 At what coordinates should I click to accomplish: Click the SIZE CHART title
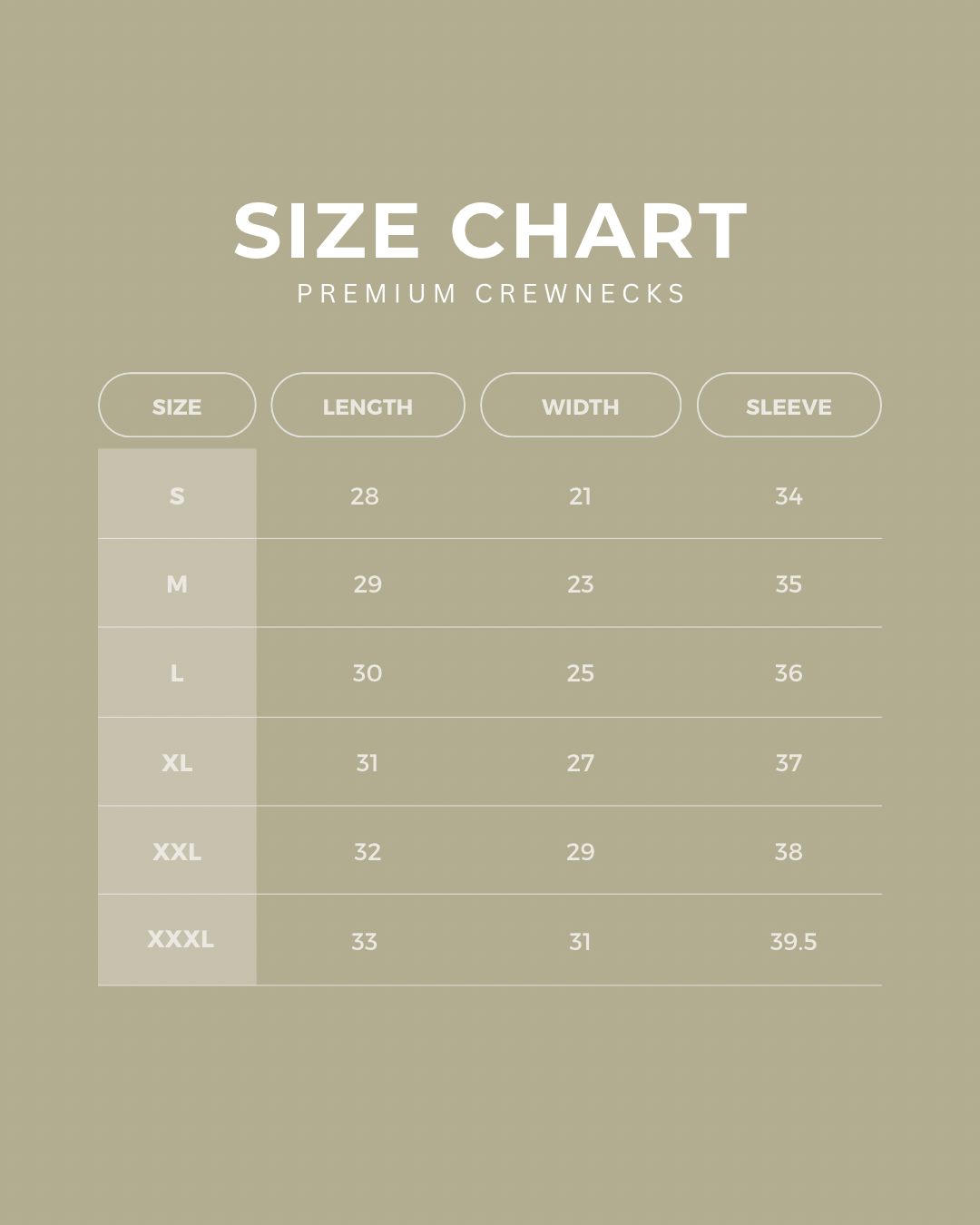490,231
